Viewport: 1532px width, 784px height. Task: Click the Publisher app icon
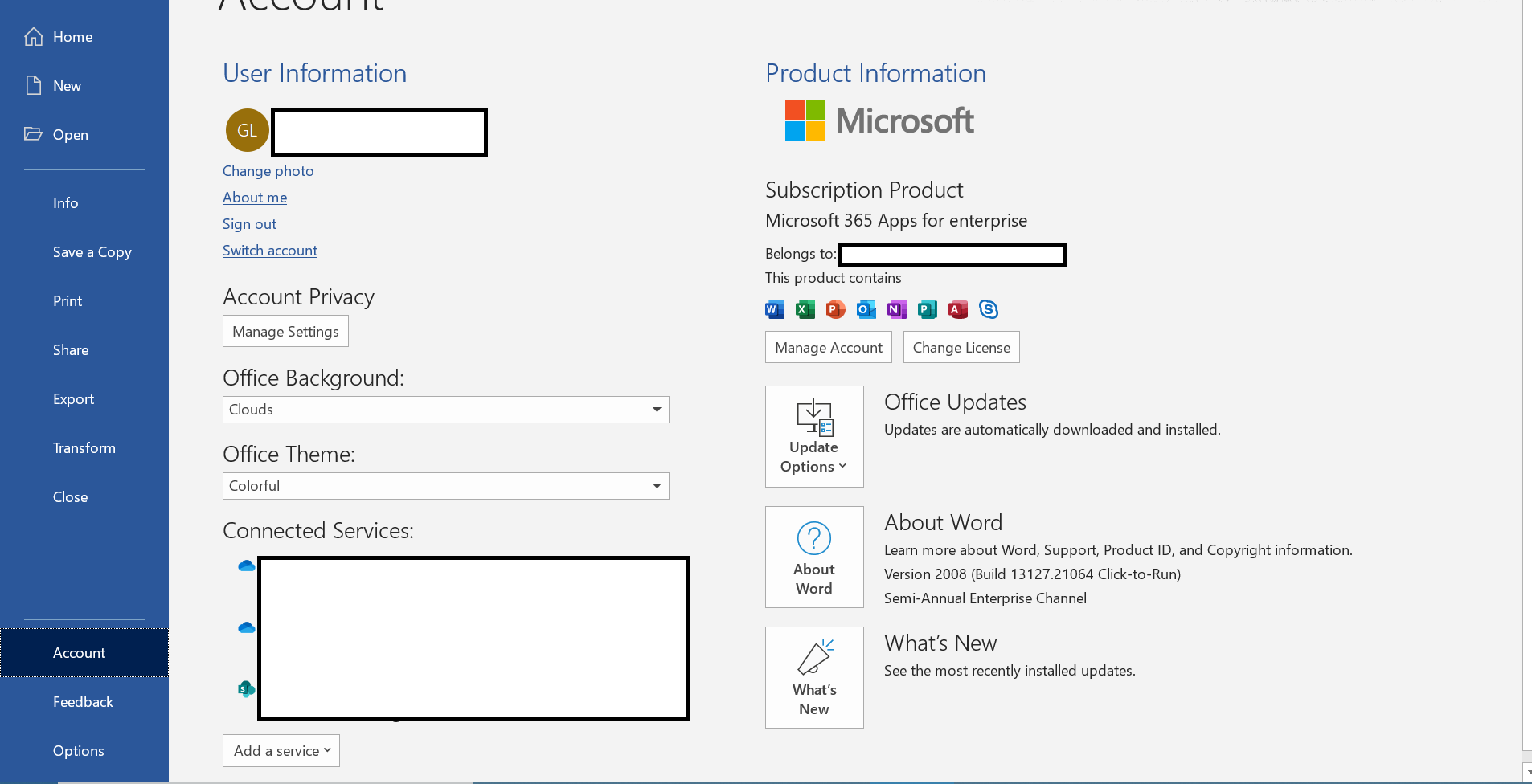pos(928,309)
